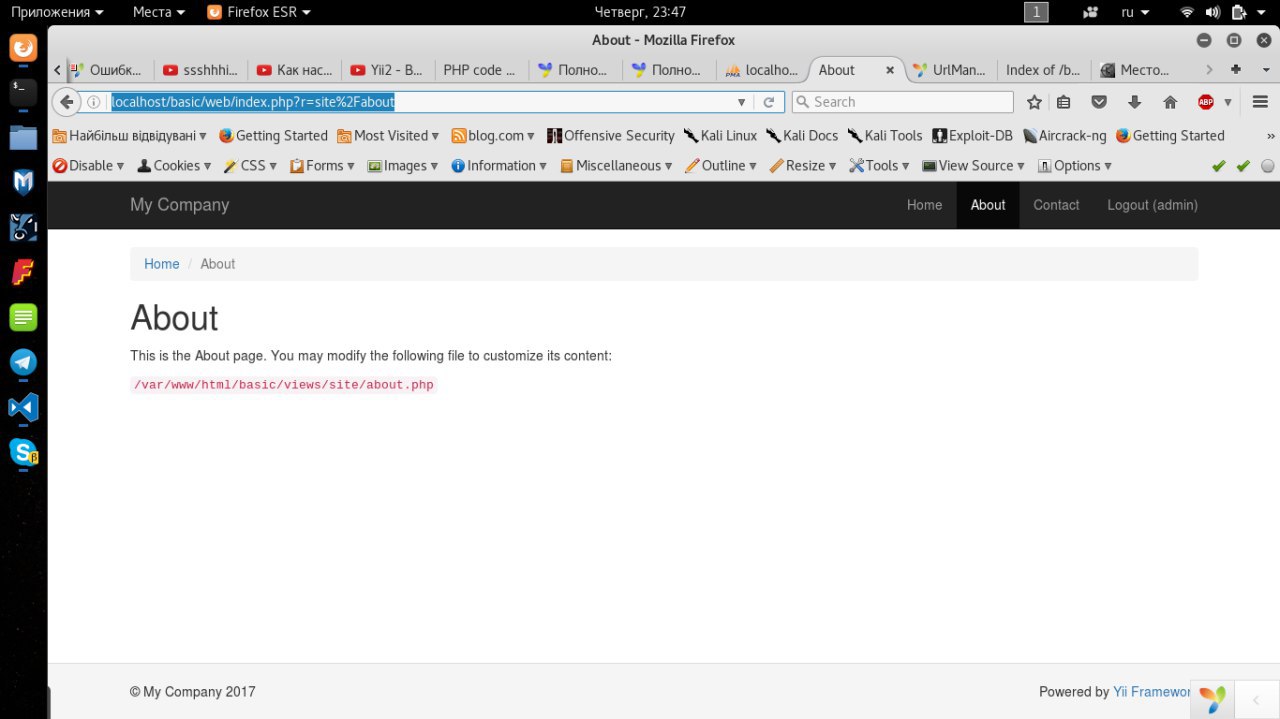Click the grey circle status indicator in developer toolbar
The width and height of the screenshot is (1280, 719).
(x=1267, y=166)
